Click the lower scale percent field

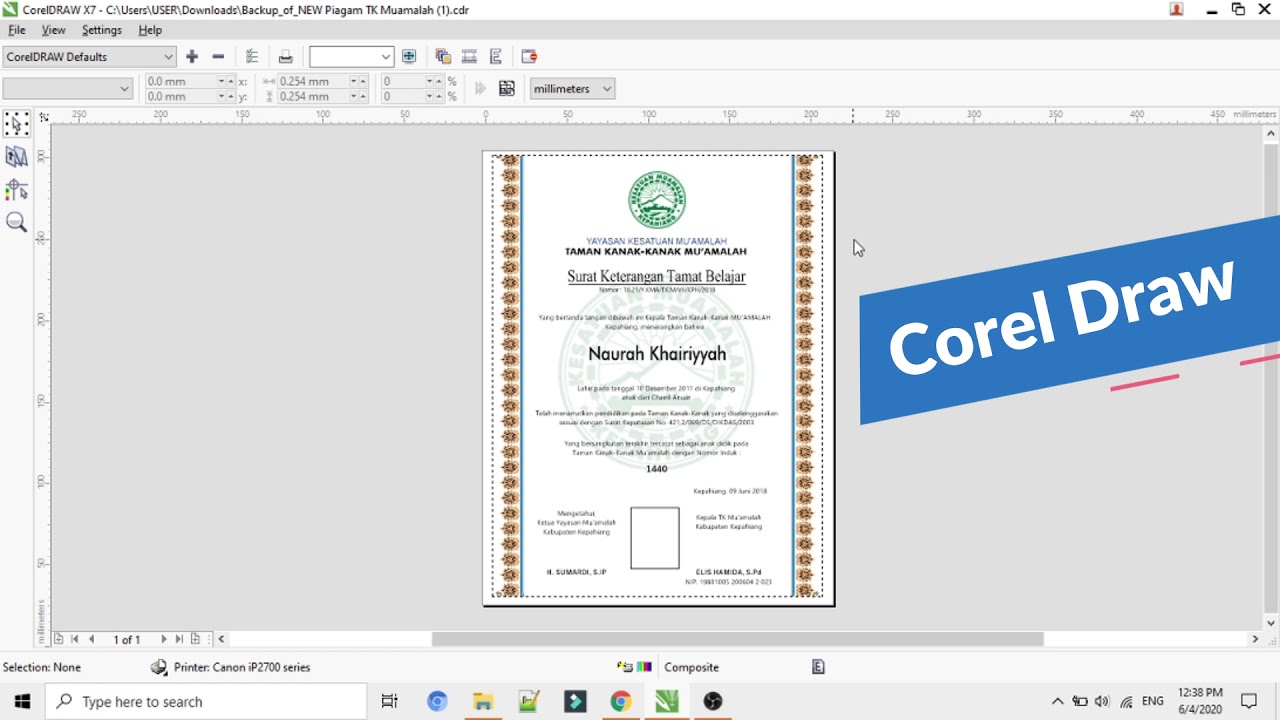pyautogui.click(x=403, y=97)
